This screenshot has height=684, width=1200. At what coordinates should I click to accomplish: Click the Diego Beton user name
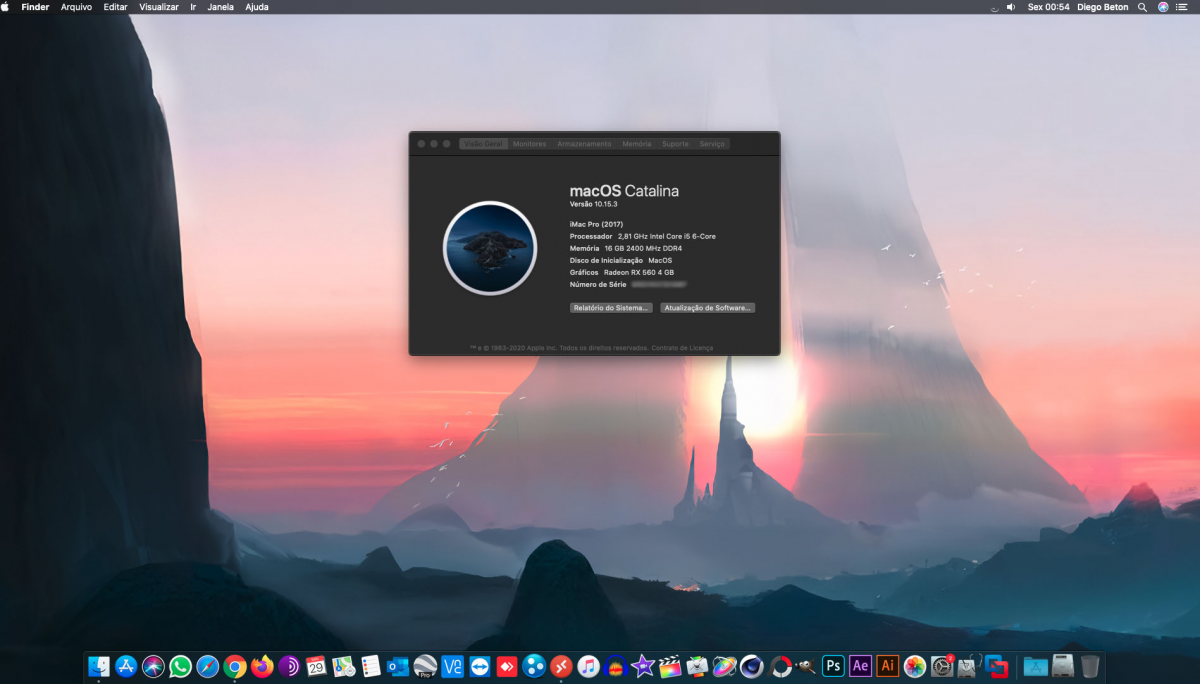point(1103,6)
